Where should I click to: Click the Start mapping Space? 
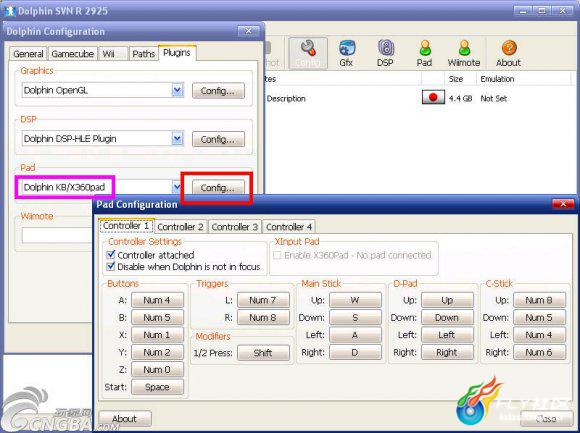[x=157, y=387]
